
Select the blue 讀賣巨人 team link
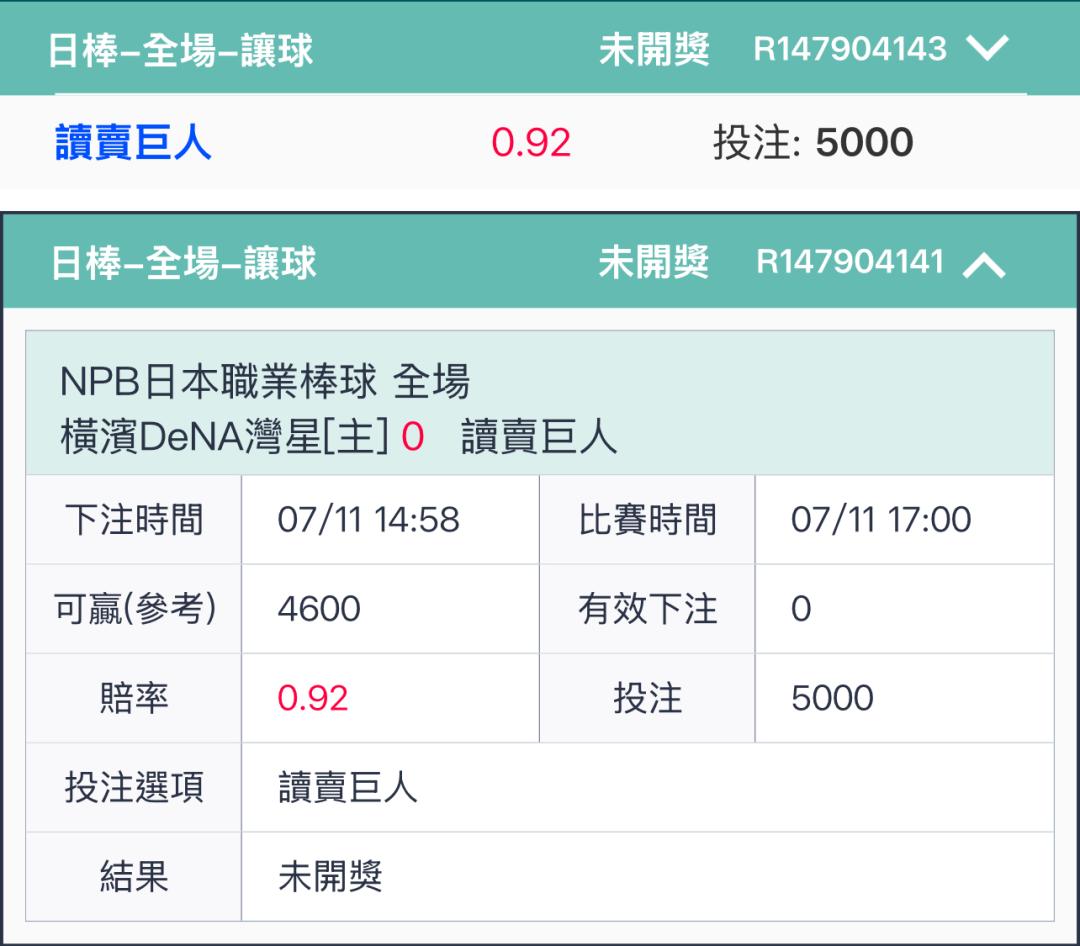click(x=133, y=142)
